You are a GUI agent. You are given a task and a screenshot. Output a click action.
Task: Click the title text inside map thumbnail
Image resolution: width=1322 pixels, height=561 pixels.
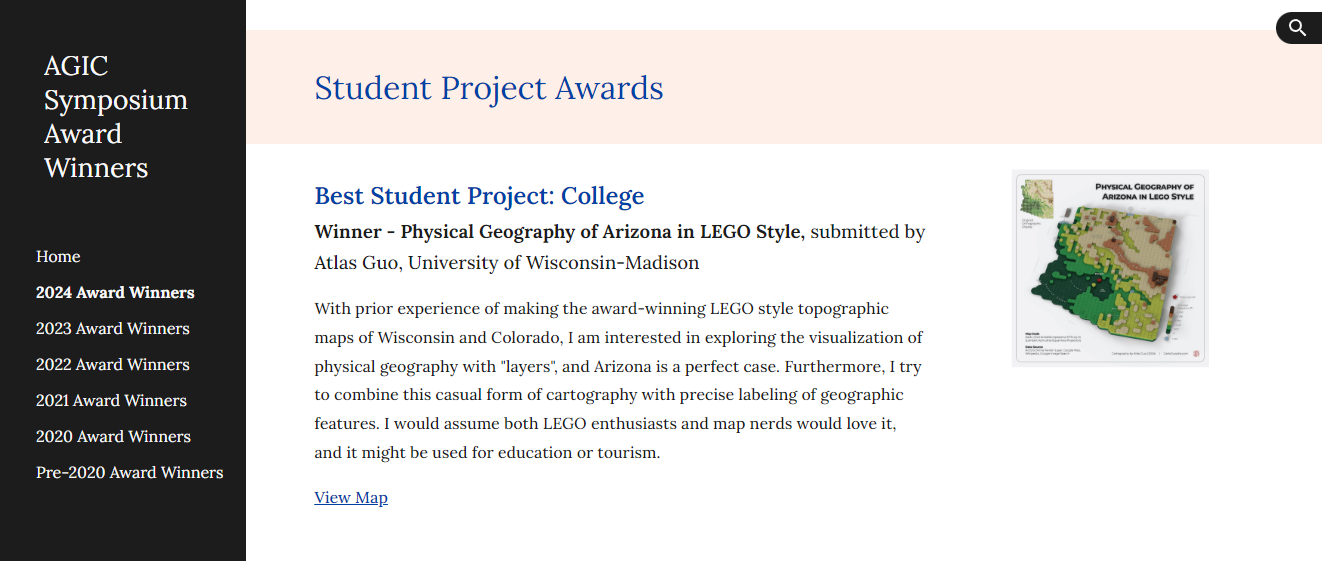click(x=1144, y=191)
